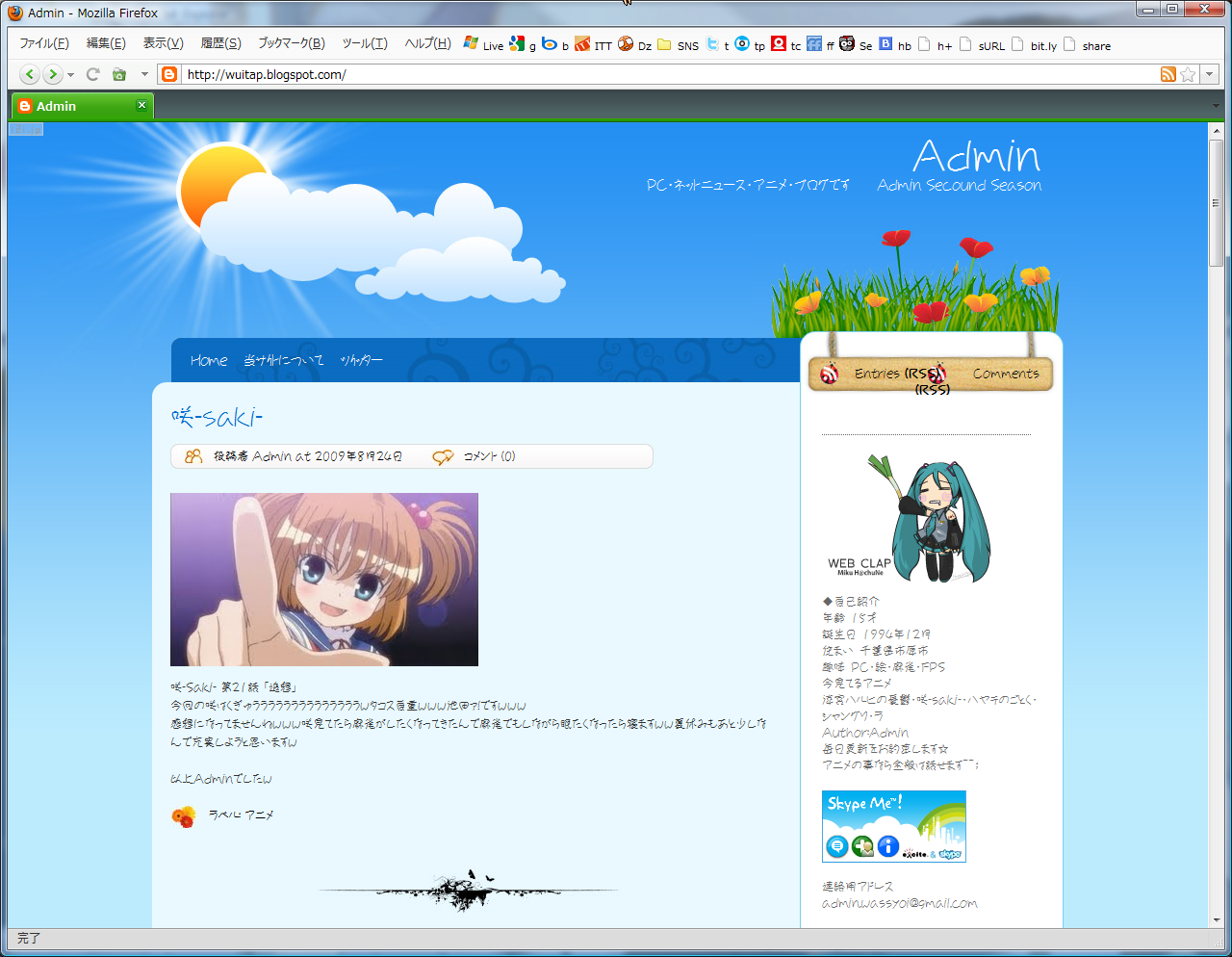This screenshot has width=1232, height=957.
Task: Open the 'Se' bookmark
Action: tap(856, 44)
